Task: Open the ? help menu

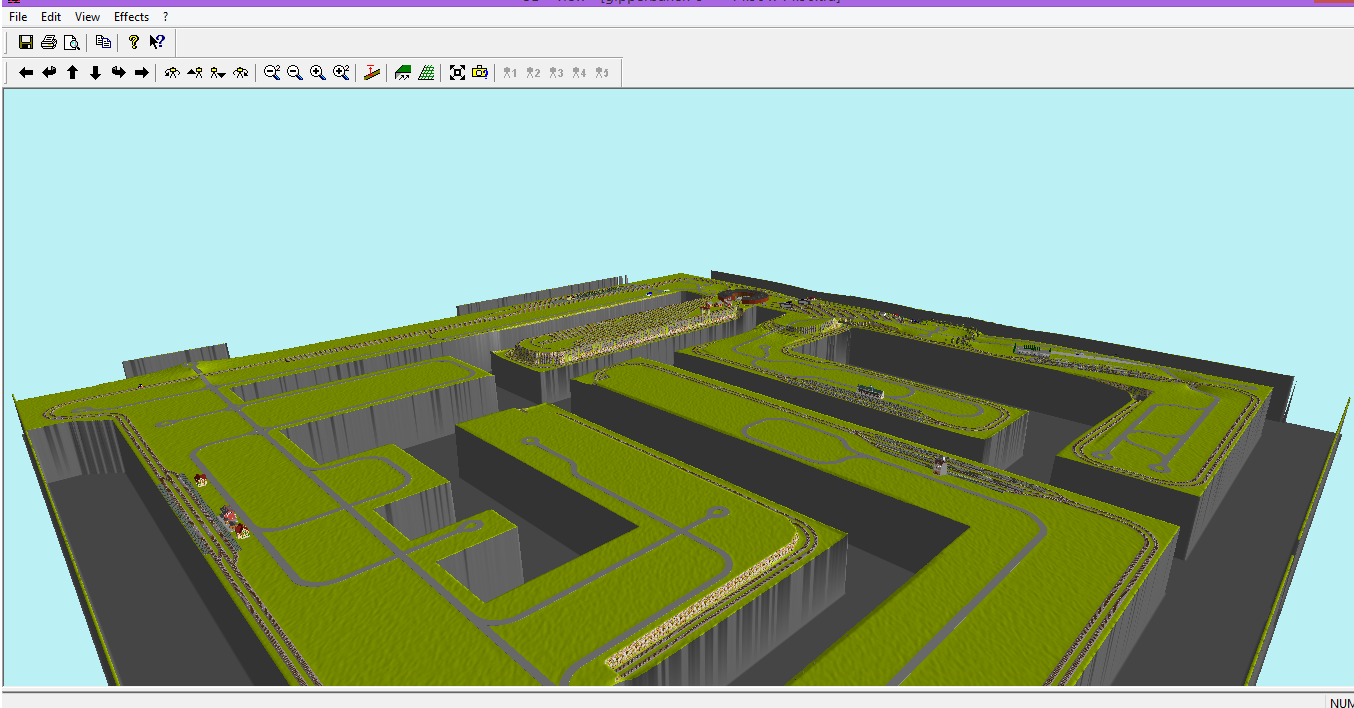Action: click(166, 17)
